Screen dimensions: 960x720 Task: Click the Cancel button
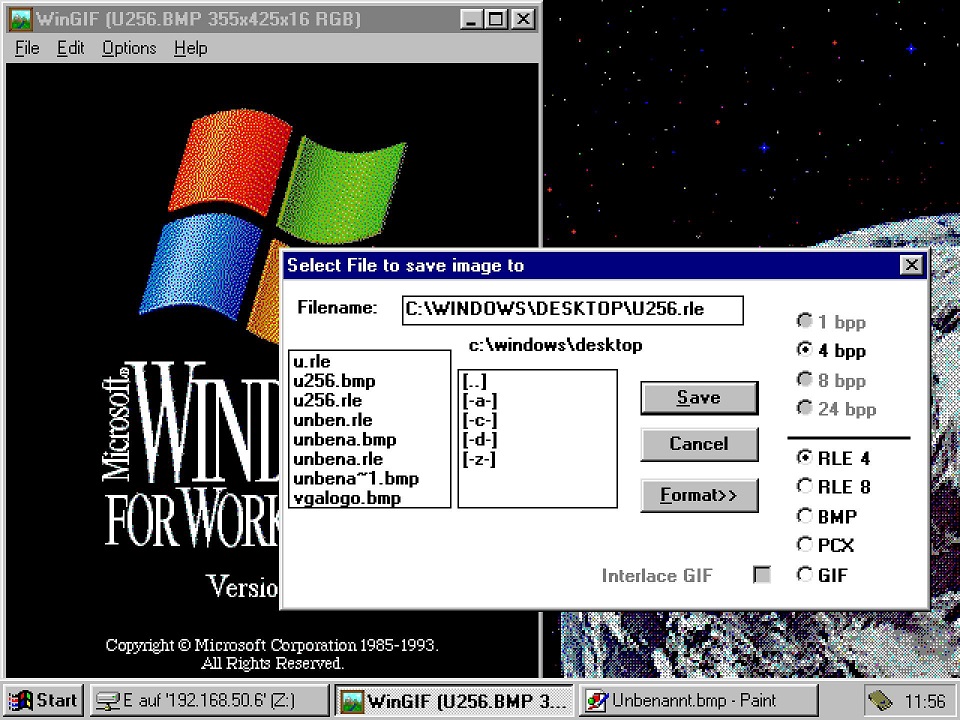point(698,444)
